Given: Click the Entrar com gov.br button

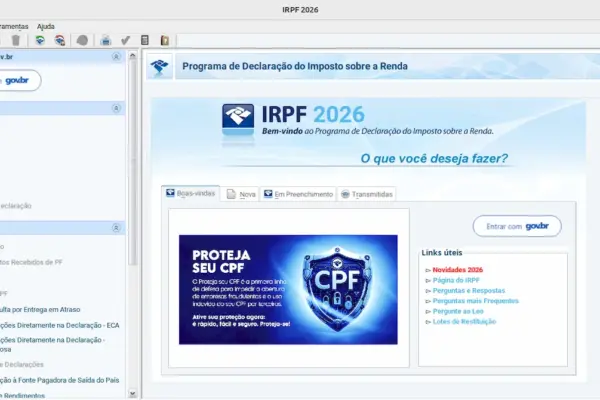Looking at the screenshot, I should [517, 226].
